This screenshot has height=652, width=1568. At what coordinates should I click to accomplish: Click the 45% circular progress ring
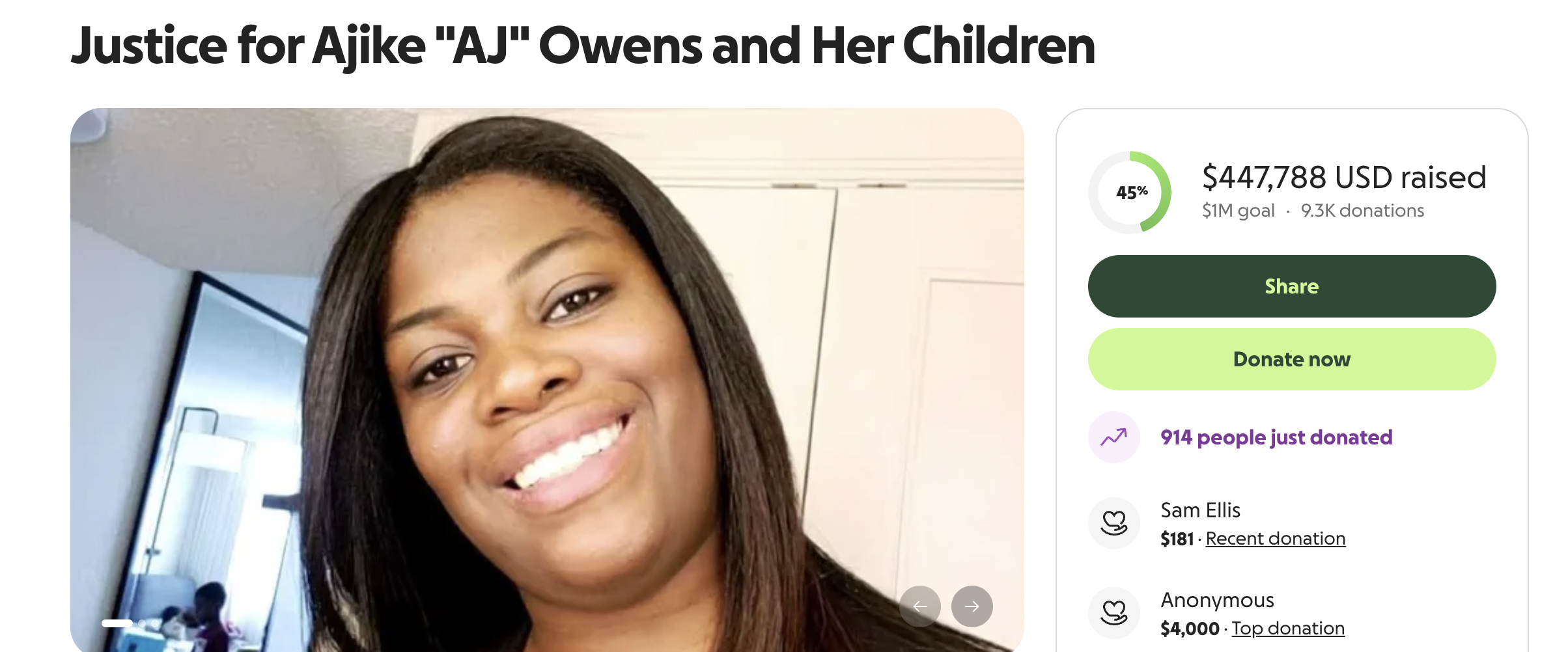pyautogui.click(x=1130, y=193)
